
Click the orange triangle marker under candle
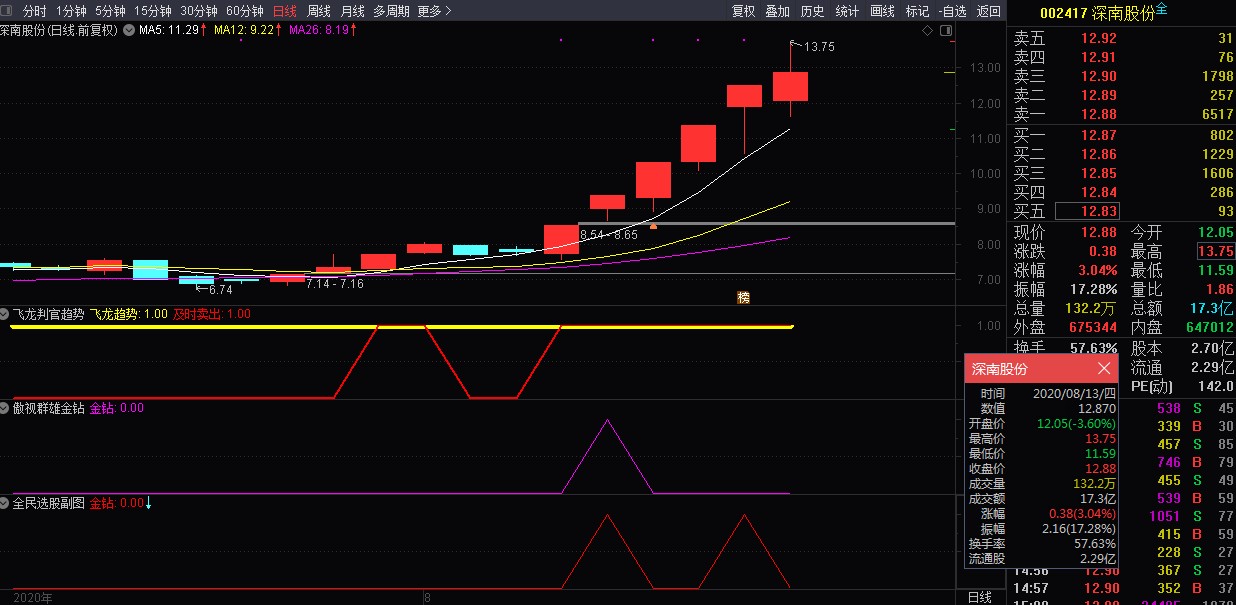(x=653, y=226)
